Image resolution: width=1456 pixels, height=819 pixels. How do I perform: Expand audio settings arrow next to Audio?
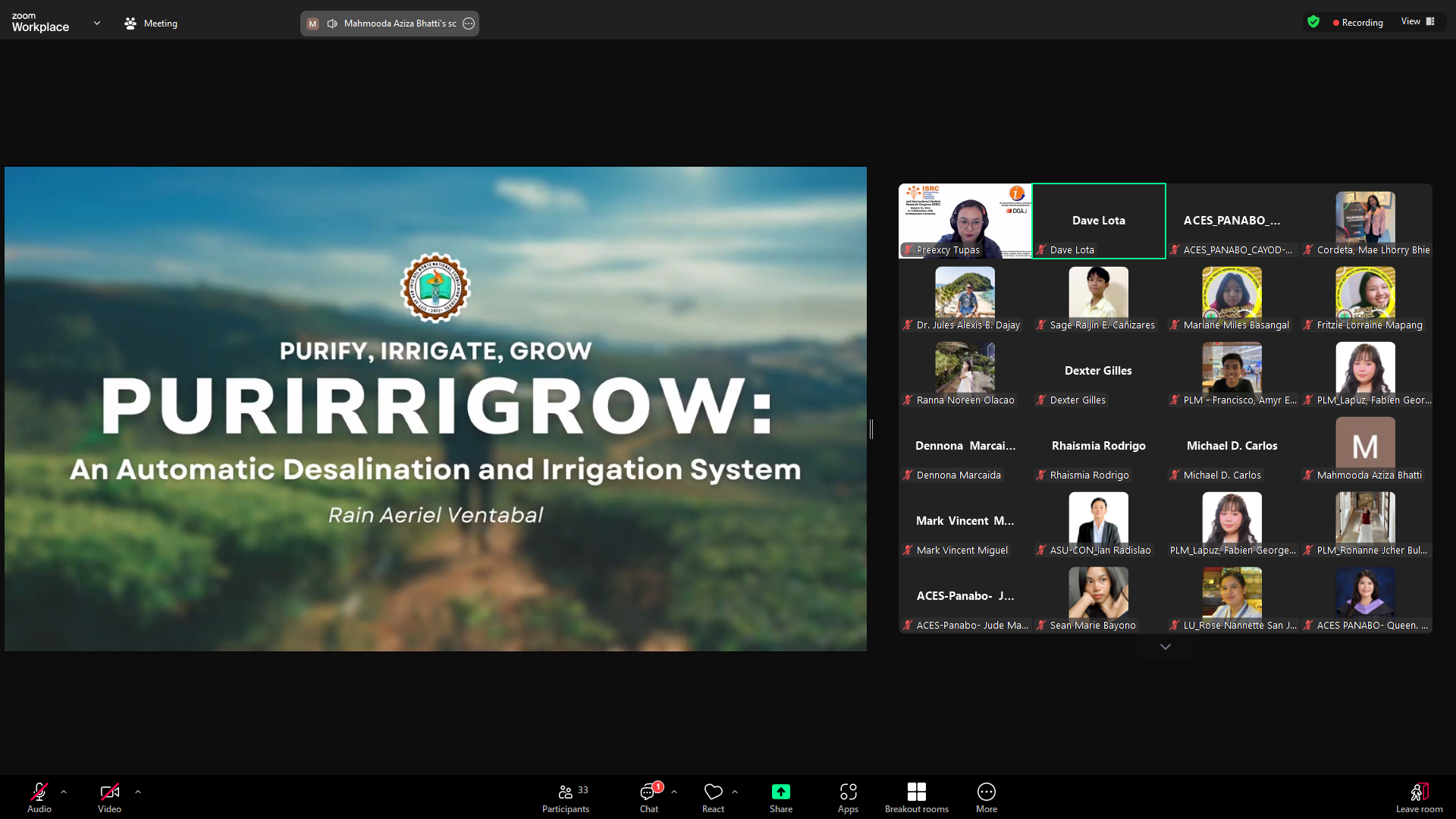pyautogui.click(x=64, y=792)
